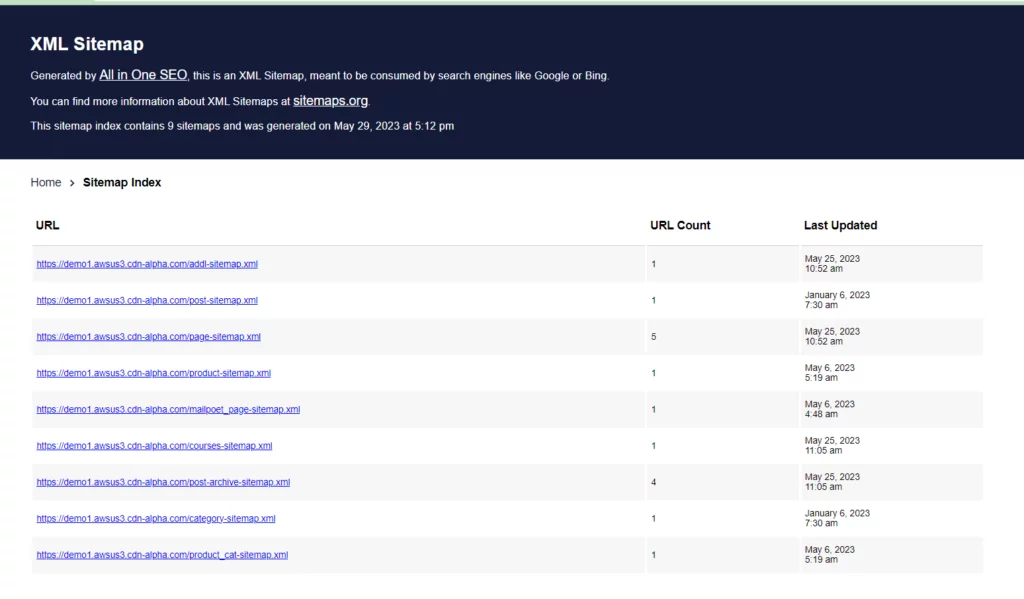This screenshot has width=1024, height=599.
Task: Click the Last Updated column header
Action: click(x=840, y=225)
